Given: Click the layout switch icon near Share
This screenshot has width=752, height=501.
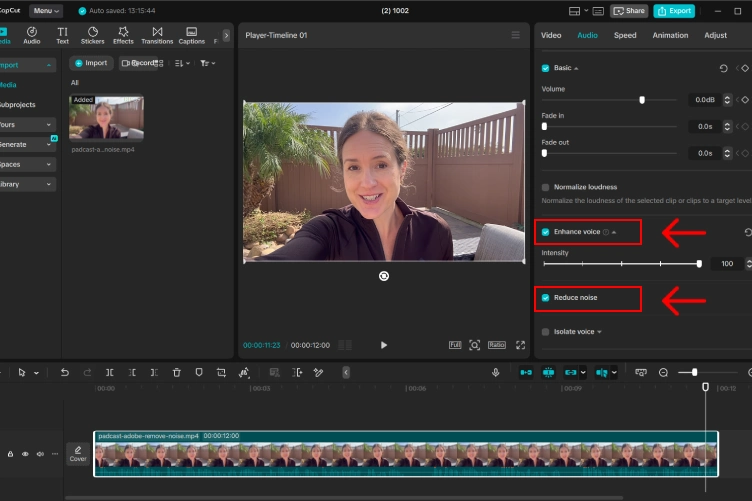Looking at the screenshot, I should 574,11.
